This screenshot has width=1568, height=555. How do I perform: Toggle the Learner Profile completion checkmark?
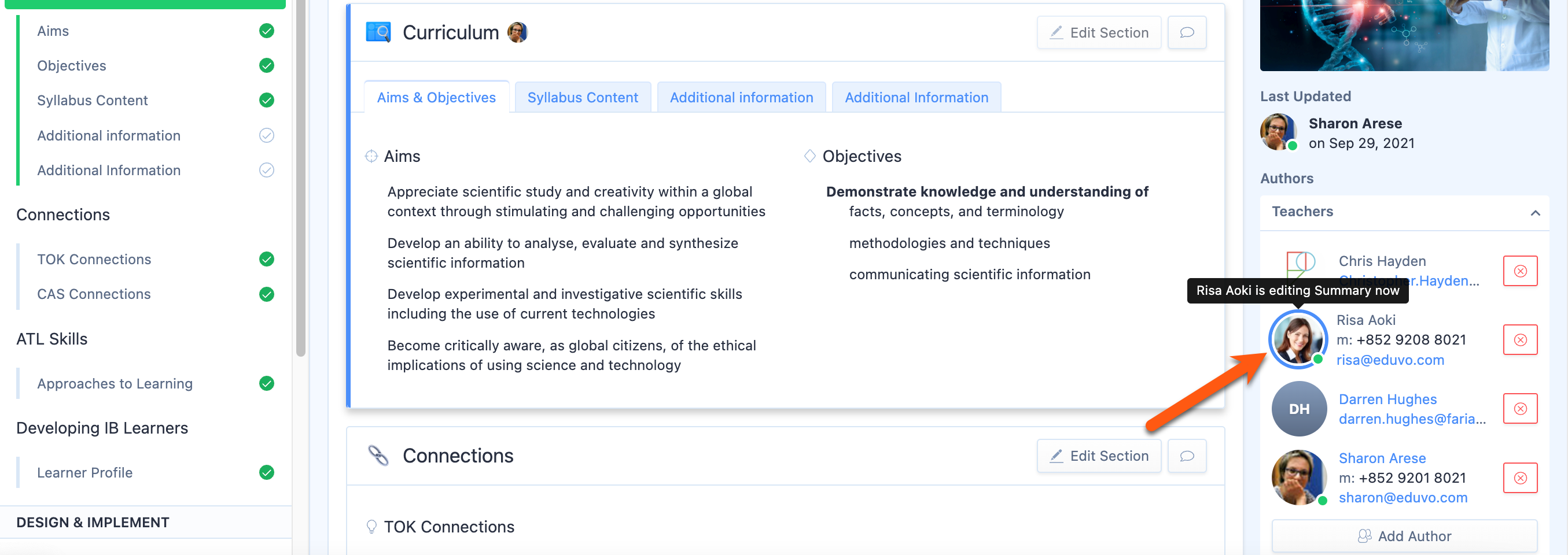(266, 472)
